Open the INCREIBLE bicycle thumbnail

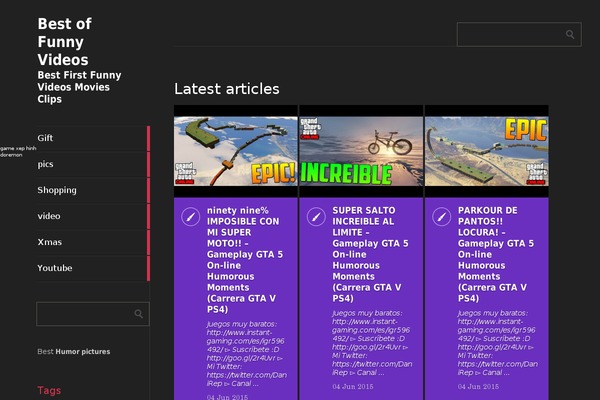click(x=361, y=151)
